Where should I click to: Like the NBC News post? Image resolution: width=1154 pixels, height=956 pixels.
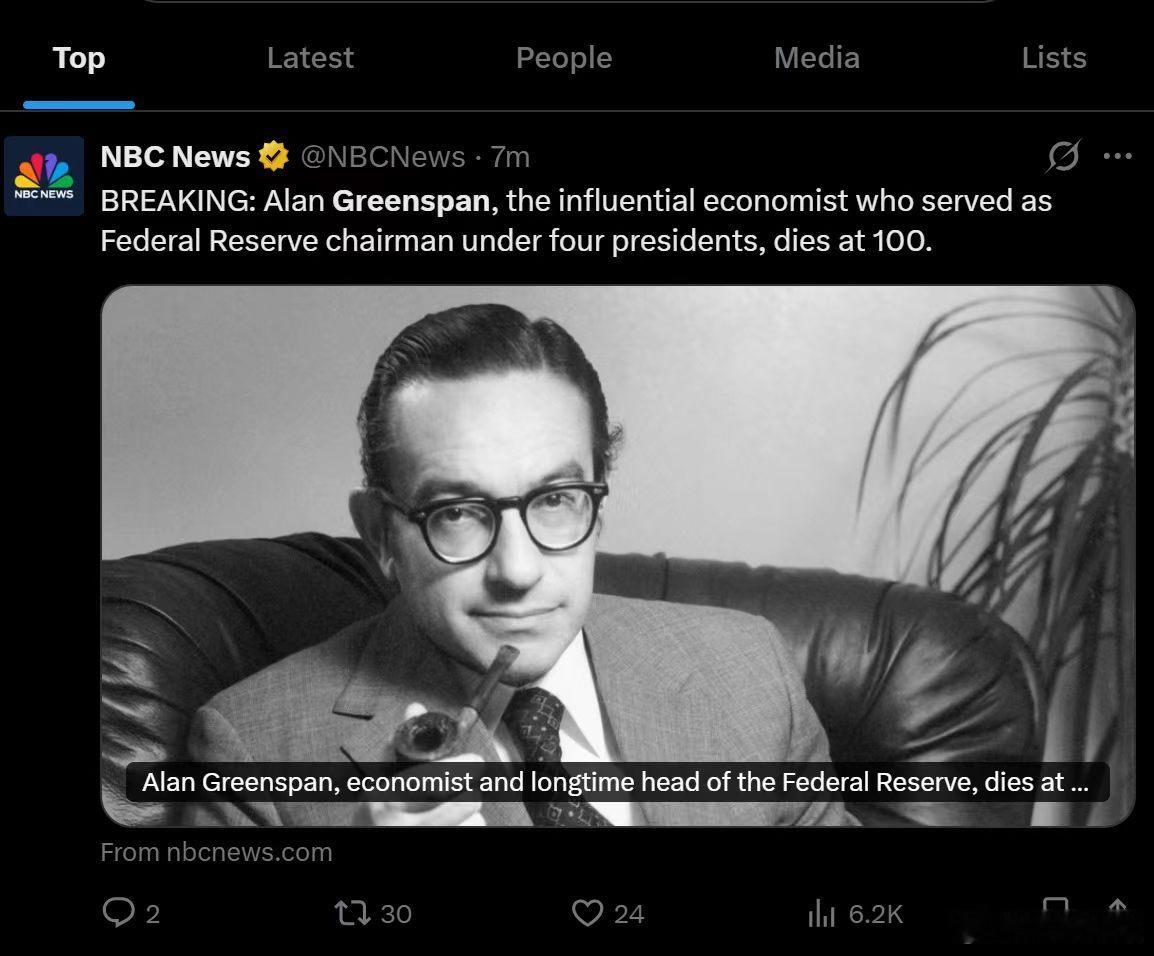click(608, 913)
